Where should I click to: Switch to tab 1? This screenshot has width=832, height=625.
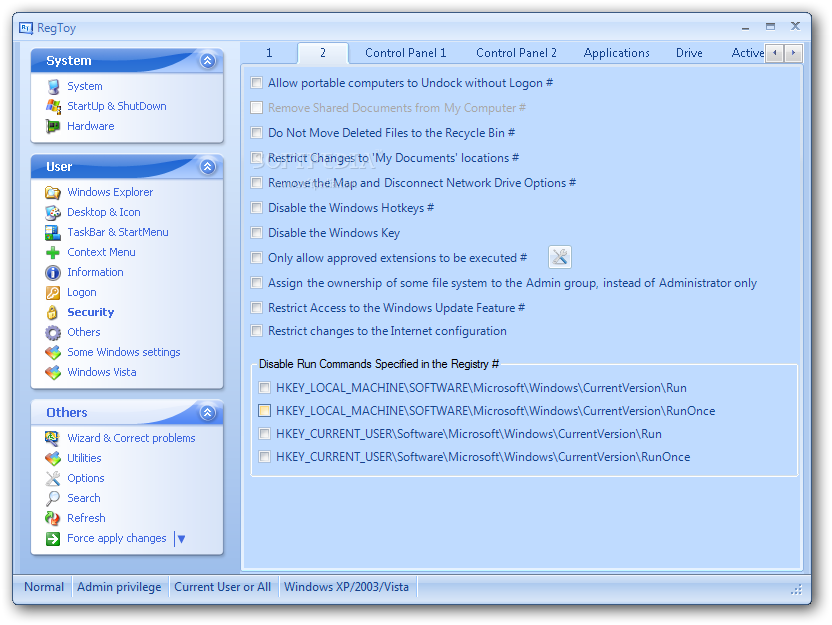269,53
